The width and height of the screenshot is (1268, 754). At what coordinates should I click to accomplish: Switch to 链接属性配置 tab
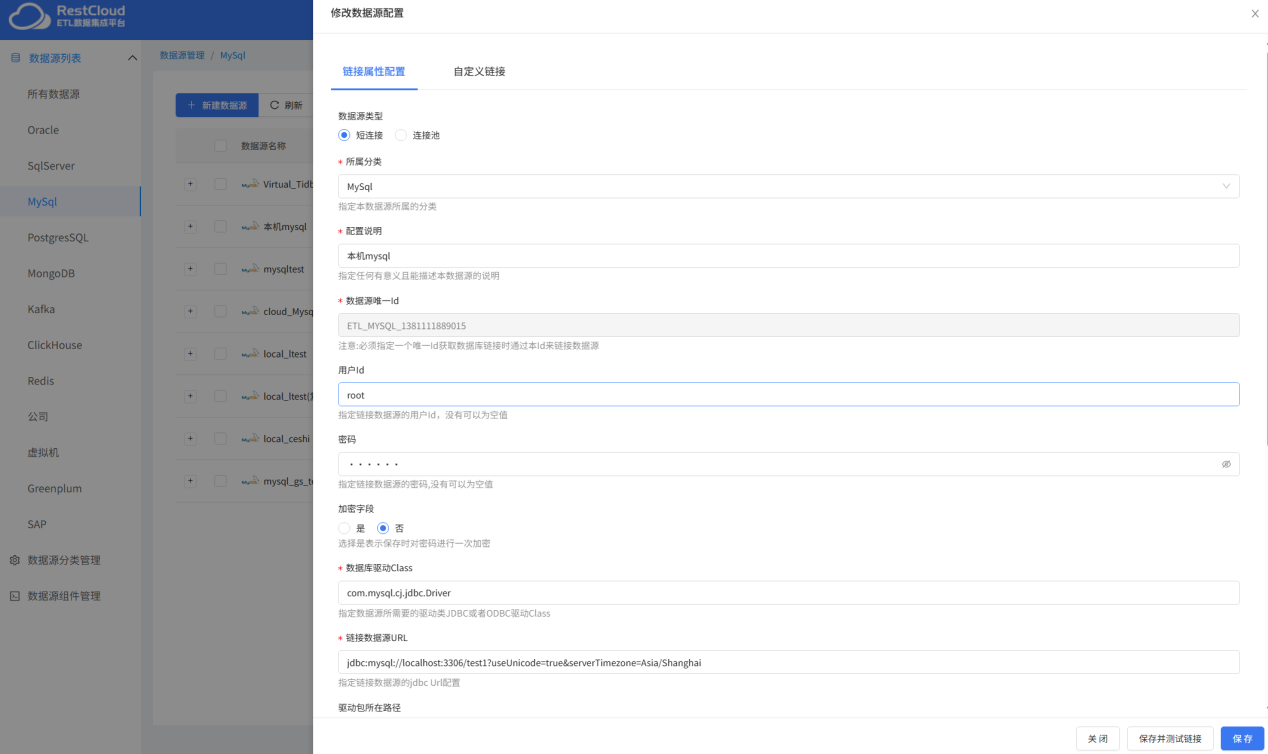tap(374, 72)
